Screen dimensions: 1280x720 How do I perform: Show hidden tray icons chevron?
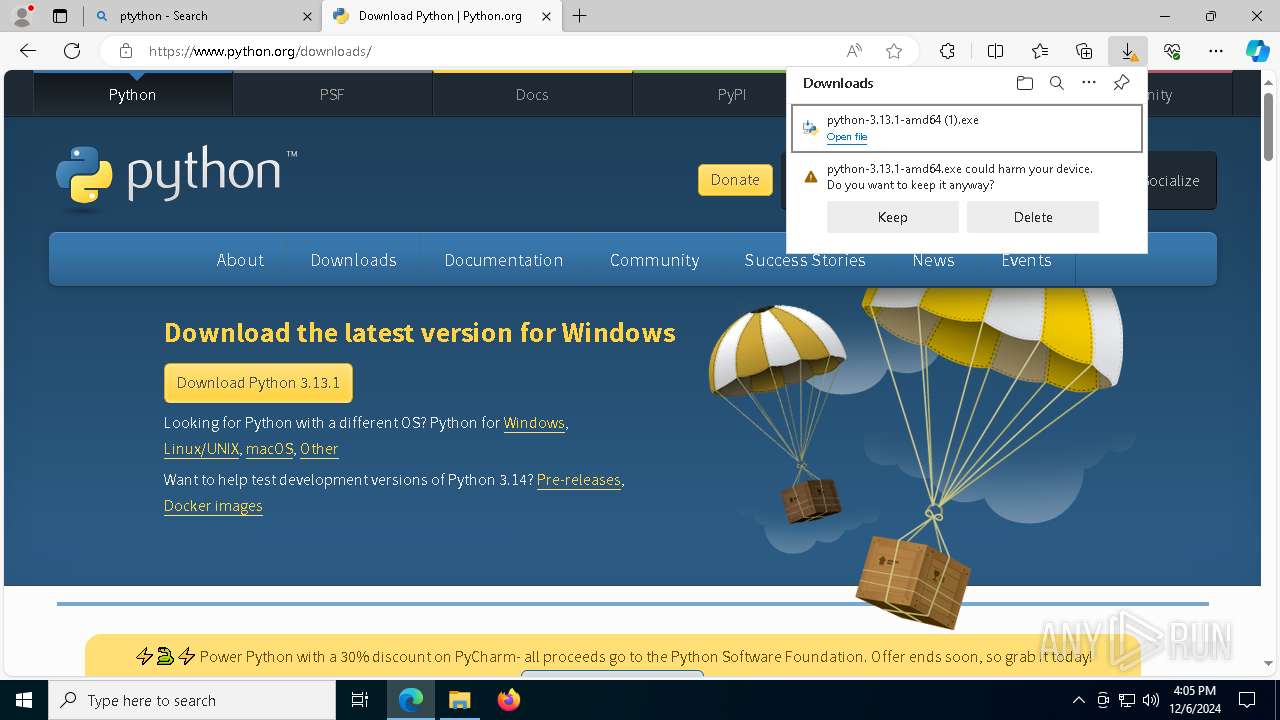click(1078, 700)
